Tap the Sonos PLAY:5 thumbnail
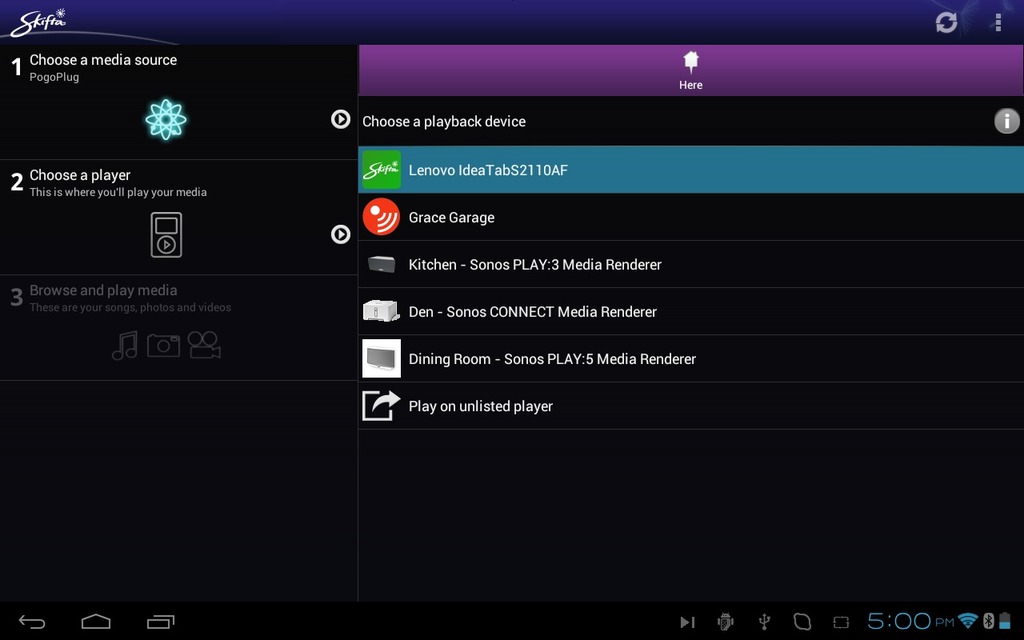 (x=381, y=358)
